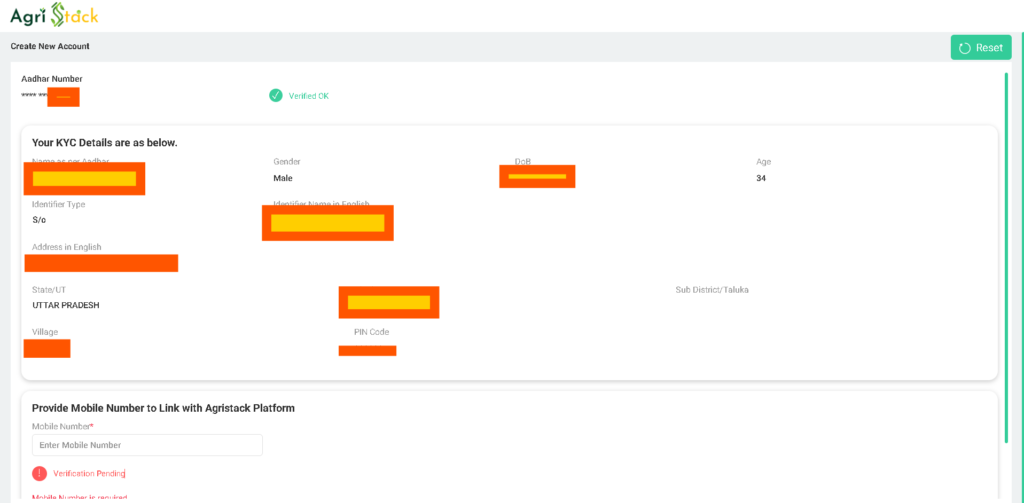Focus the Enter Mobile Number field
The height and width of the screenshot is (503, 1024).
(x=147, y=445)
